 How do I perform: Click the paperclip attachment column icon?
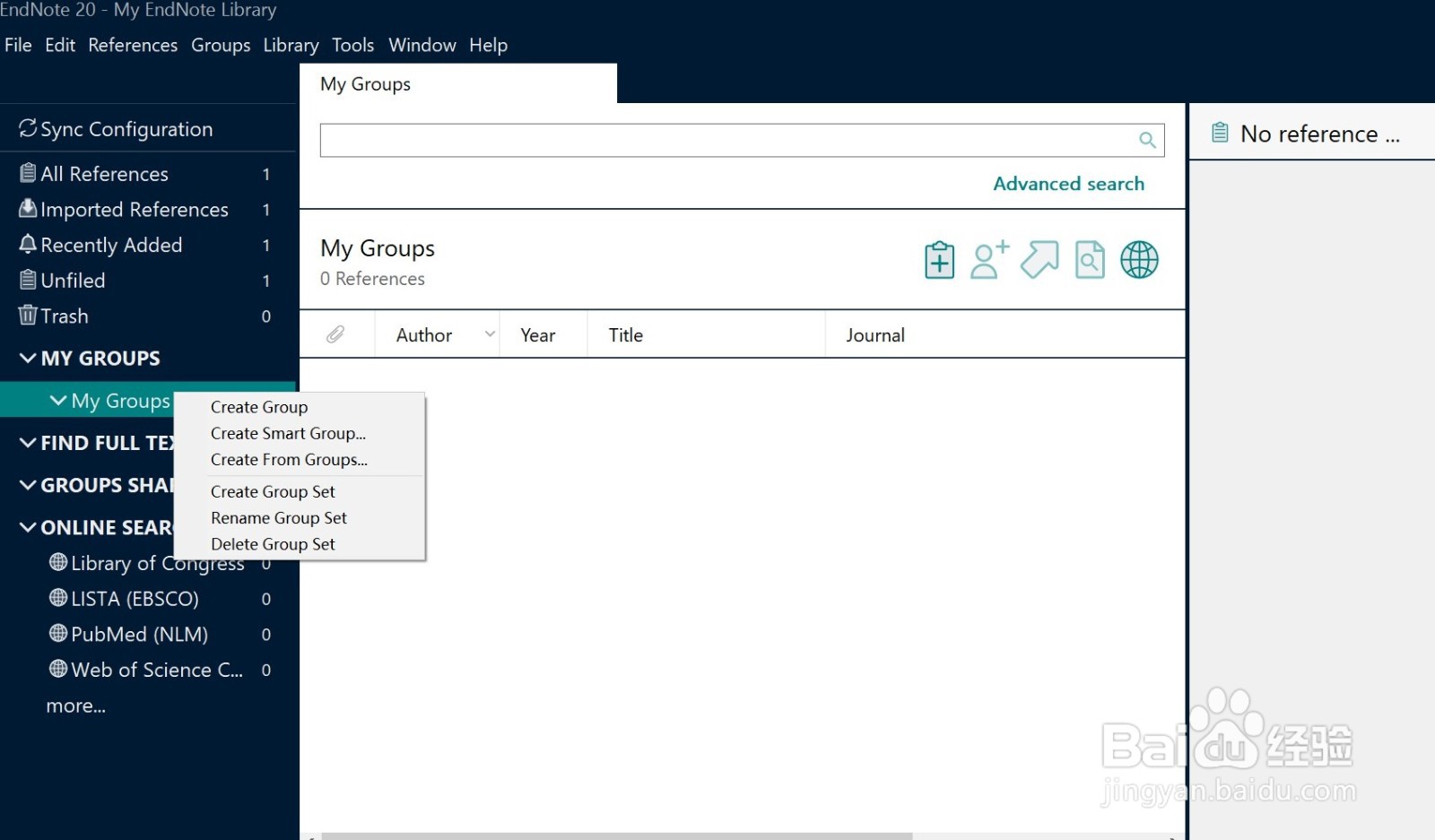click(x=335, y=334)
